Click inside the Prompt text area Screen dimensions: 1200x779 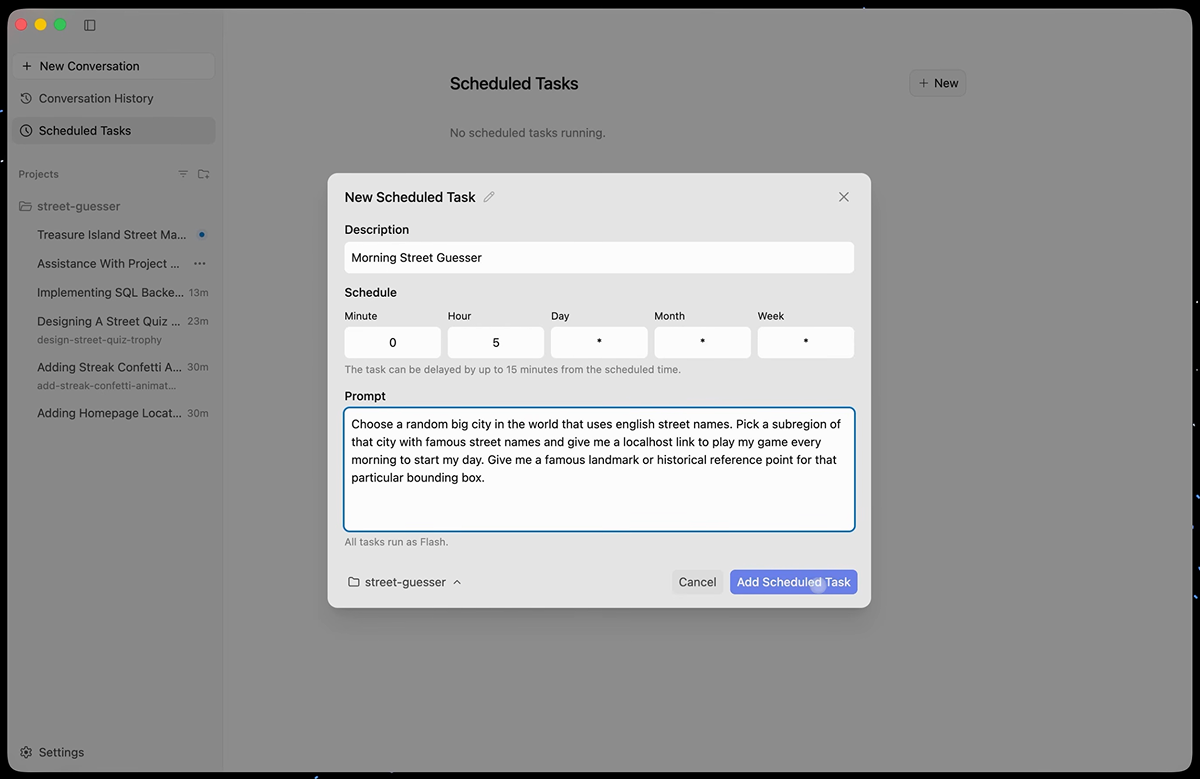pyautogui.click(x=599, y=469)
